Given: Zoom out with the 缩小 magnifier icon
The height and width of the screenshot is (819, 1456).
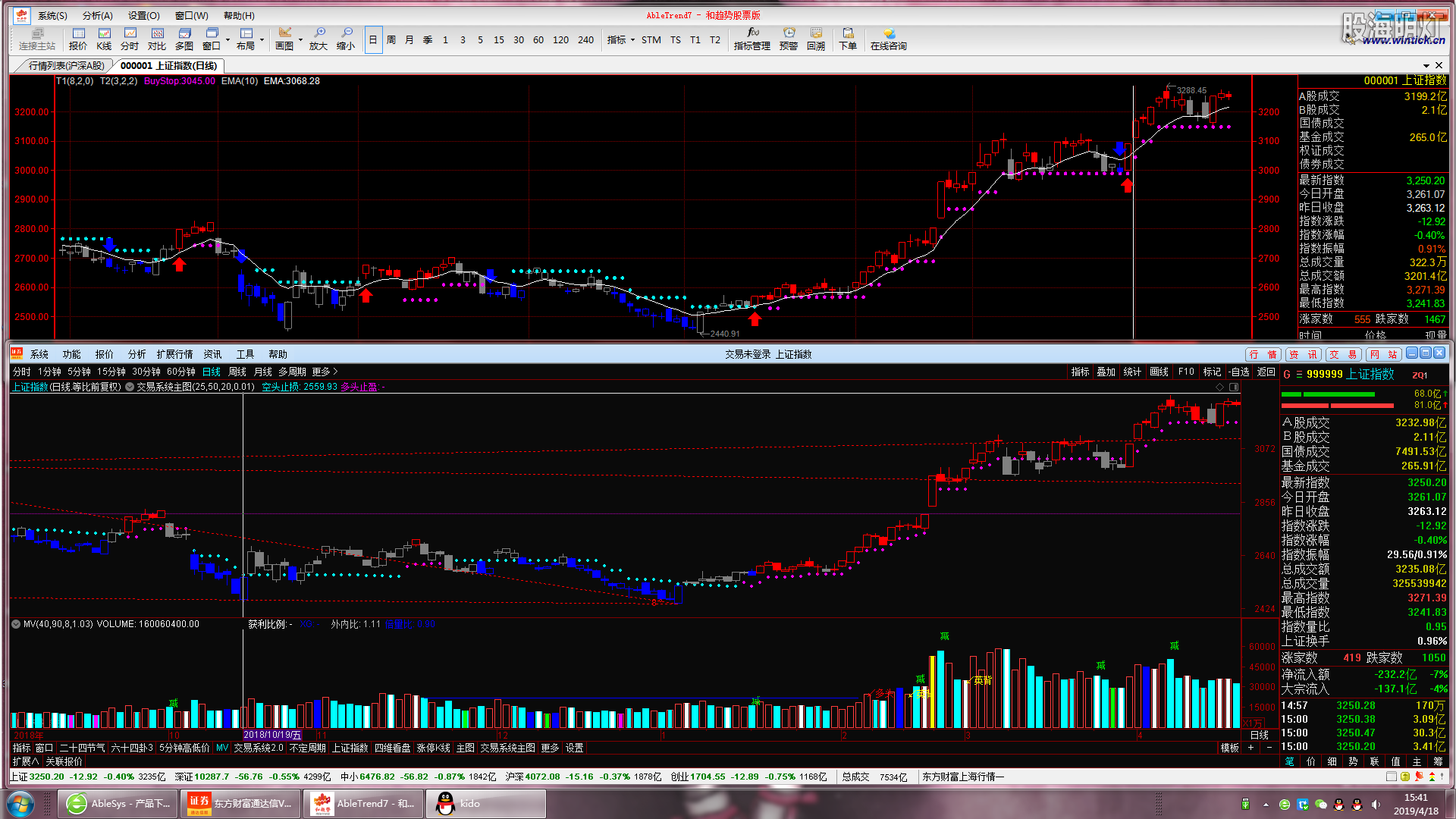Looking at the screenshot, I should [x=346, y=39].
